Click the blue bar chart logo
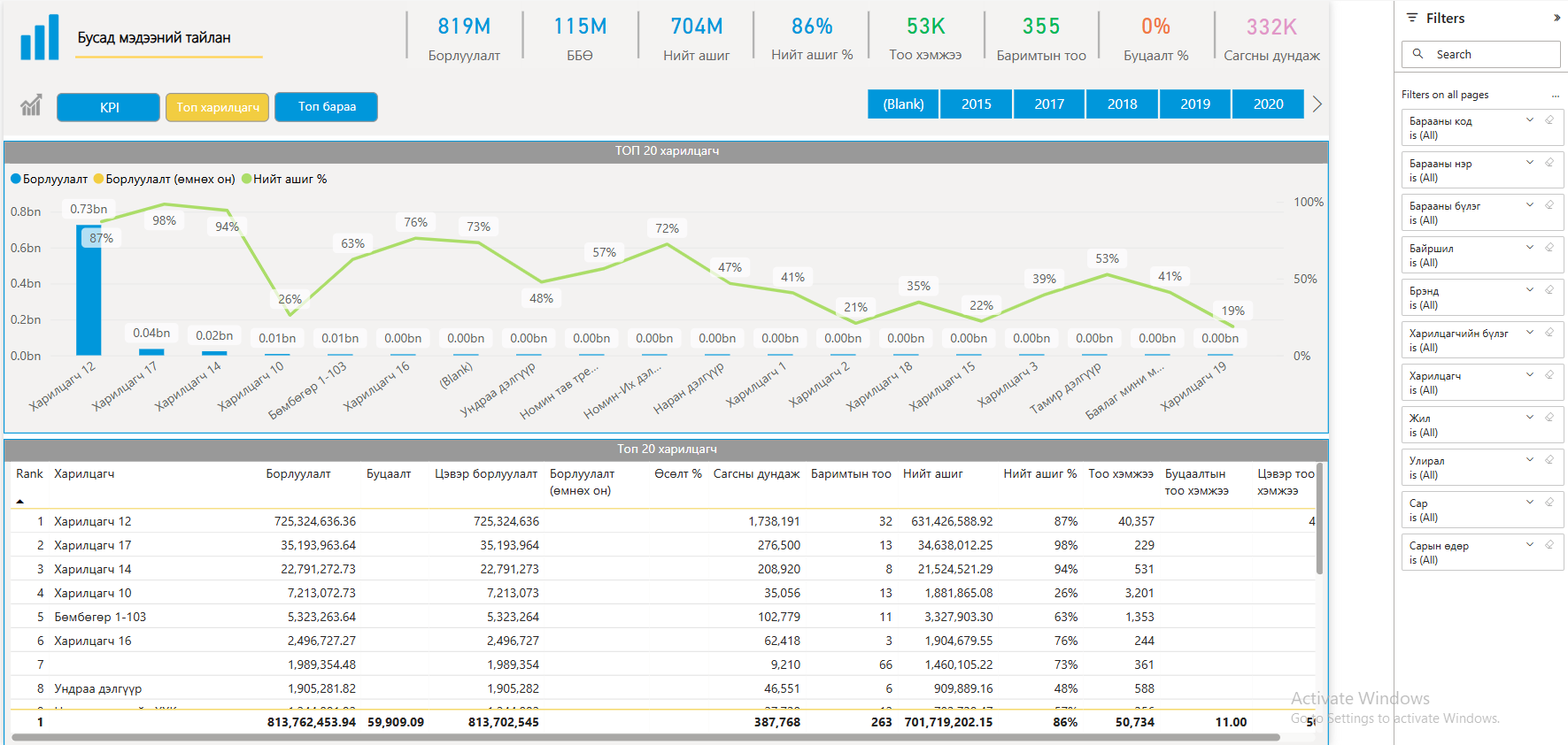The height and width of the screenshot is (745, 1568). click(x=40, y=37)
